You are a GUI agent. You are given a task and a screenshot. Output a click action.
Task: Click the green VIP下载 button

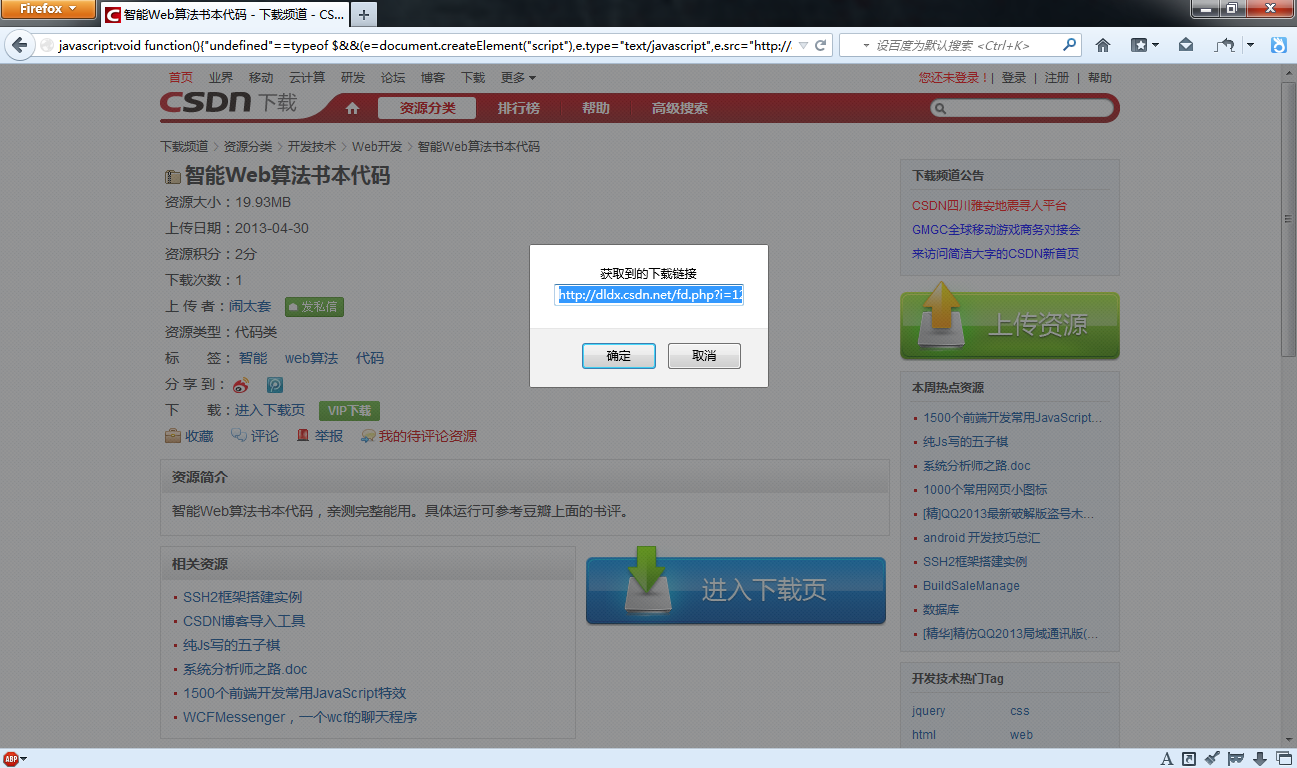349,411
